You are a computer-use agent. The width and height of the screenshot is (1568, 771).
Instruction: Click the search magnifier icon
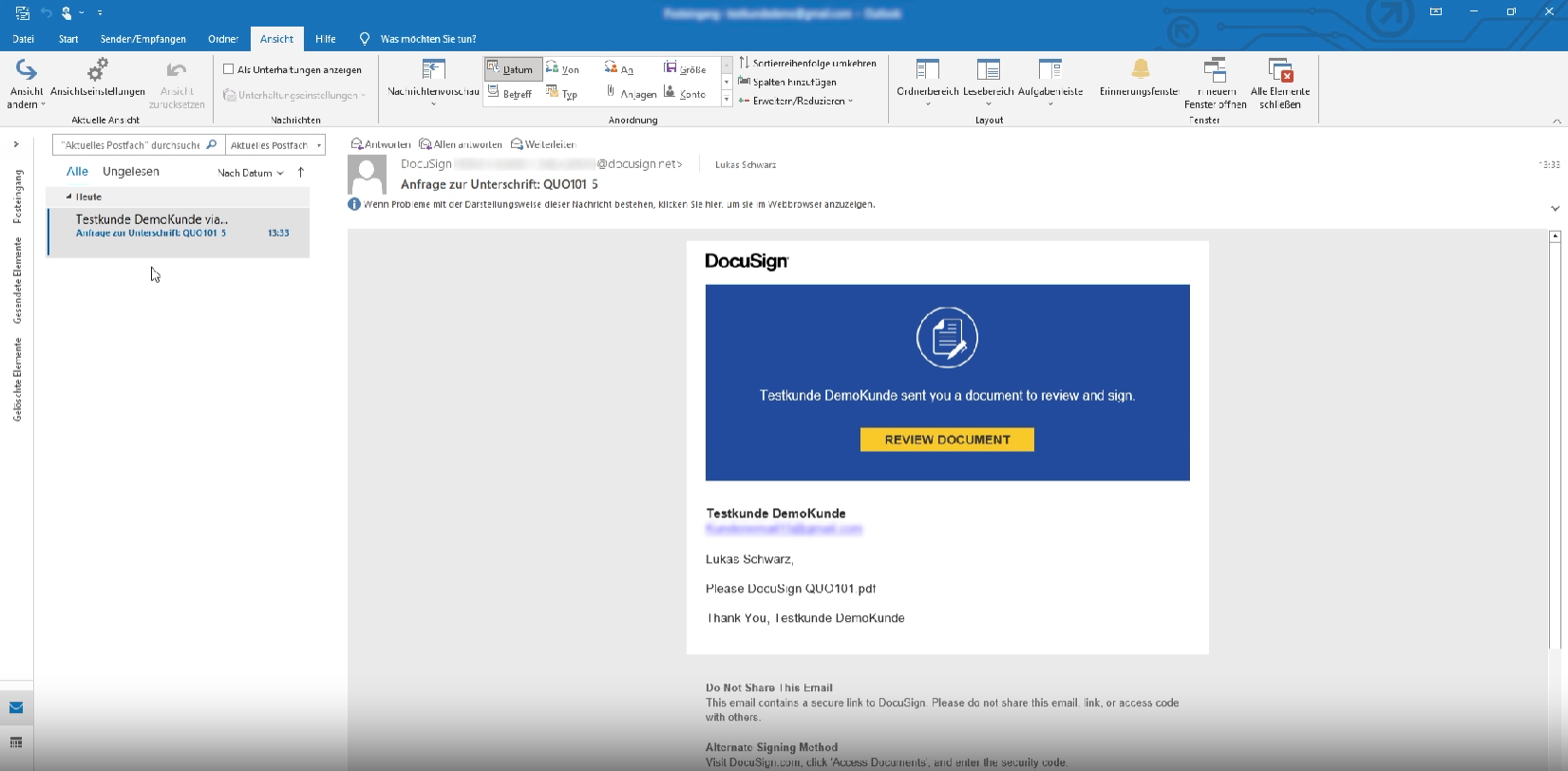click(x=212, y=145)
